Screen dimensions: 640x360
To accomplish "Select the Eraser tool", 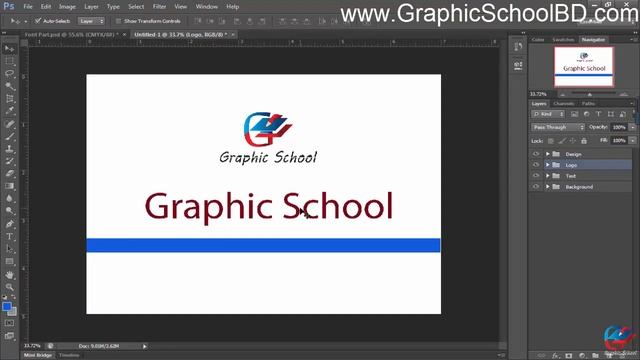I will (9, 173).
